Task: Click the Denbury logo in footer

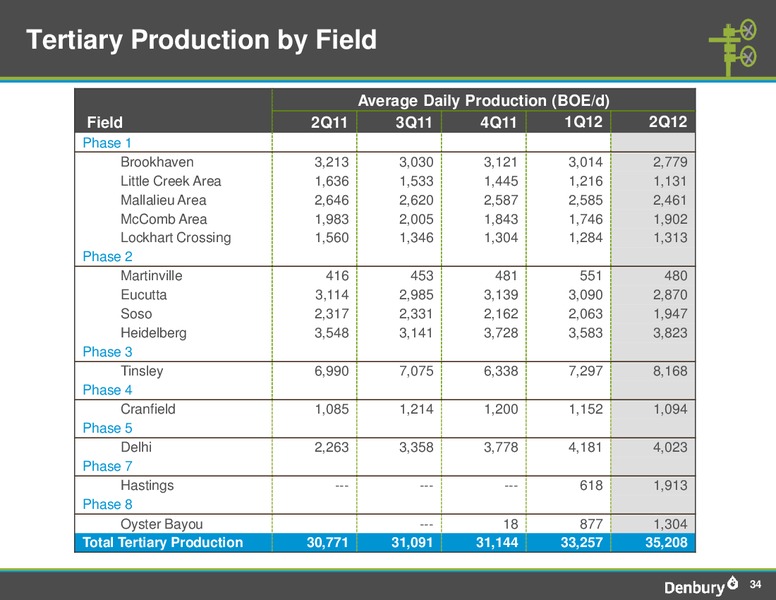Action: pyautogui.click(x=701, y=586)
